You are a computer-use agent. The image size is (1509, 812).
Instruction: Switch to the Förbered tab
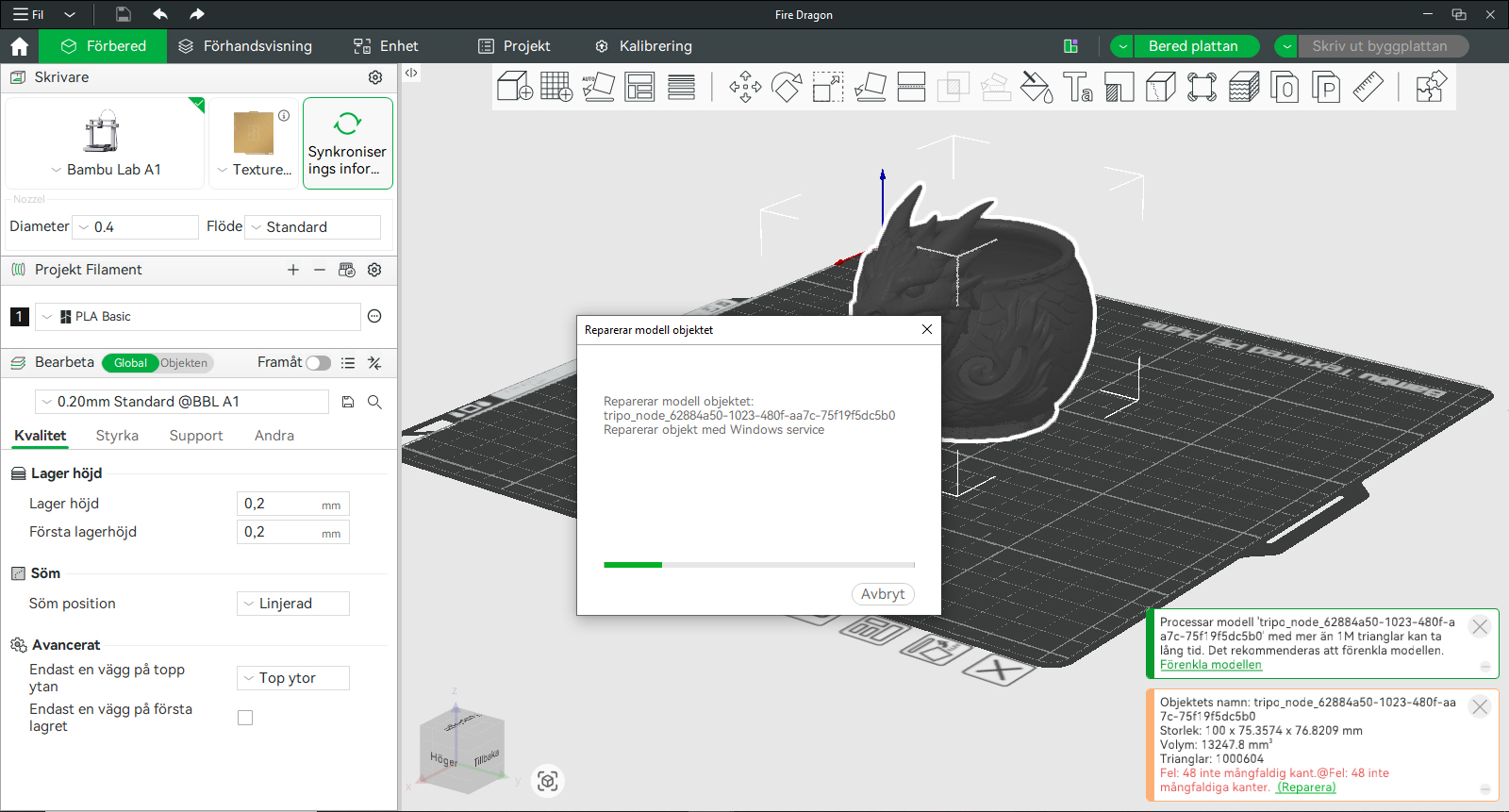[x=104, y=46]
